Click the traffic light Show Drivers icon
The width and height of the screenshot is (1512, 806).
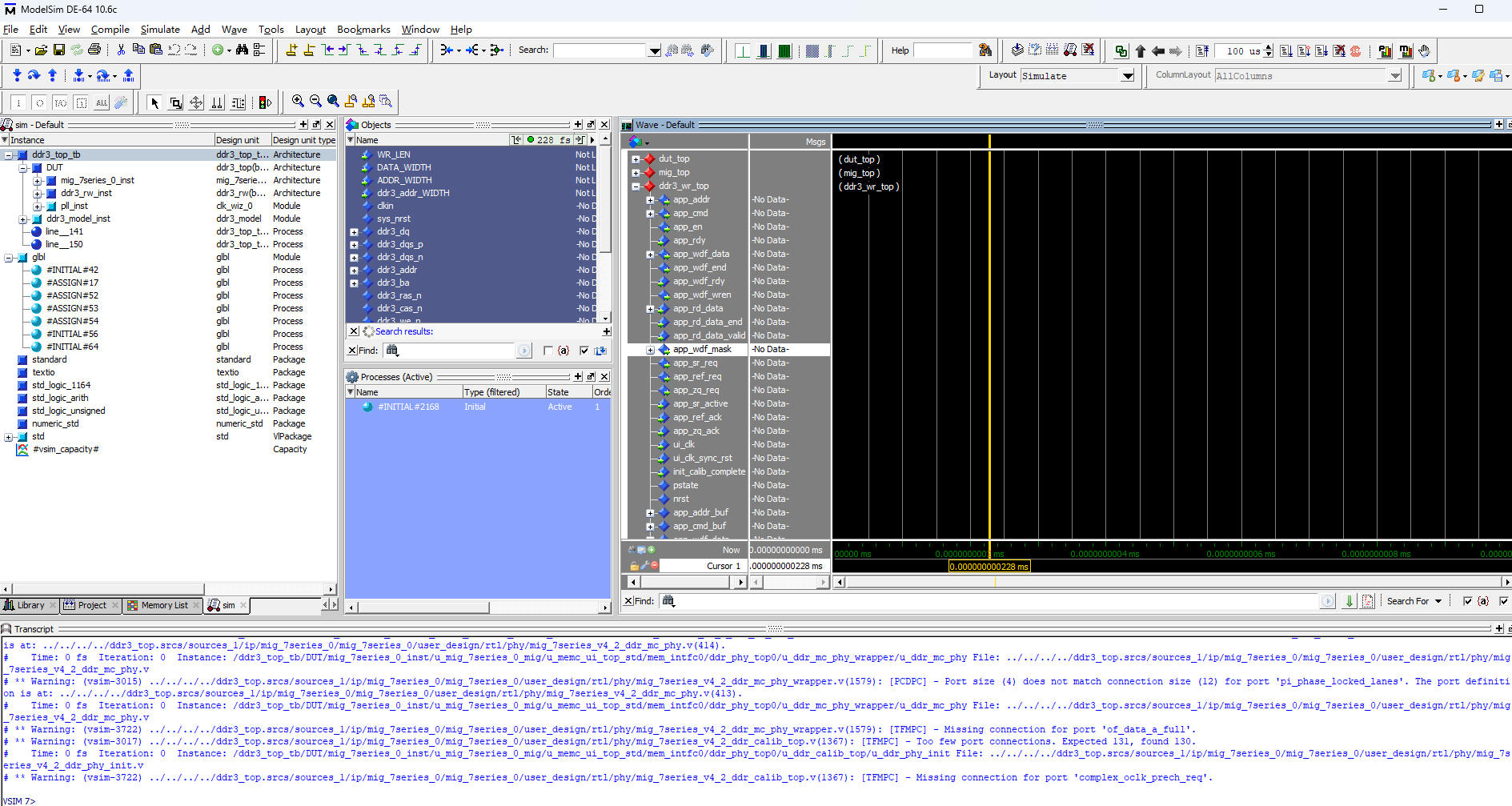pos(265,102)
